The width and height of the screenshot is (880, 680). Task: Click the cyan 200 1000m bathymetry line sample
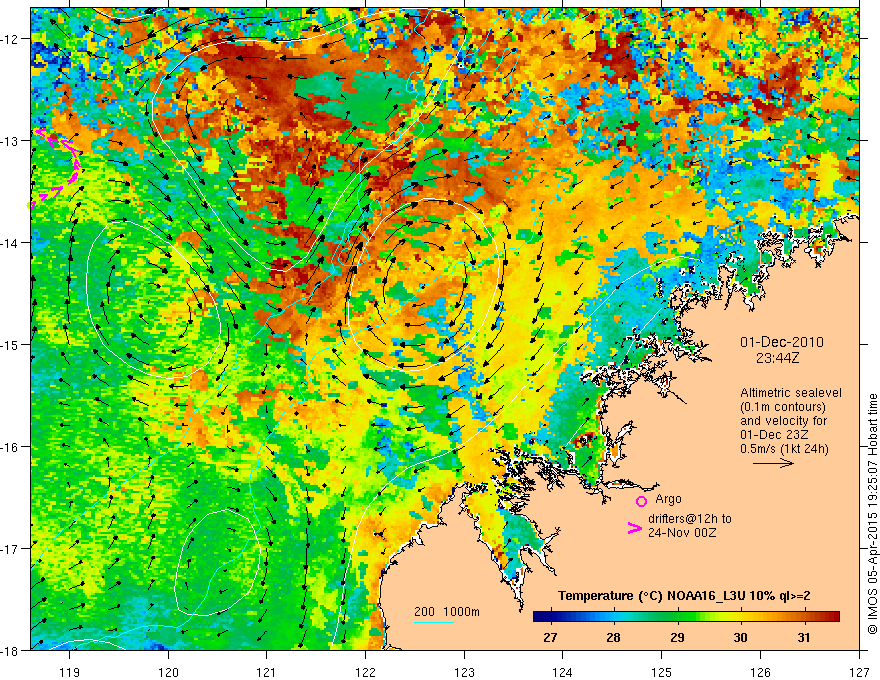coord(434,622)
